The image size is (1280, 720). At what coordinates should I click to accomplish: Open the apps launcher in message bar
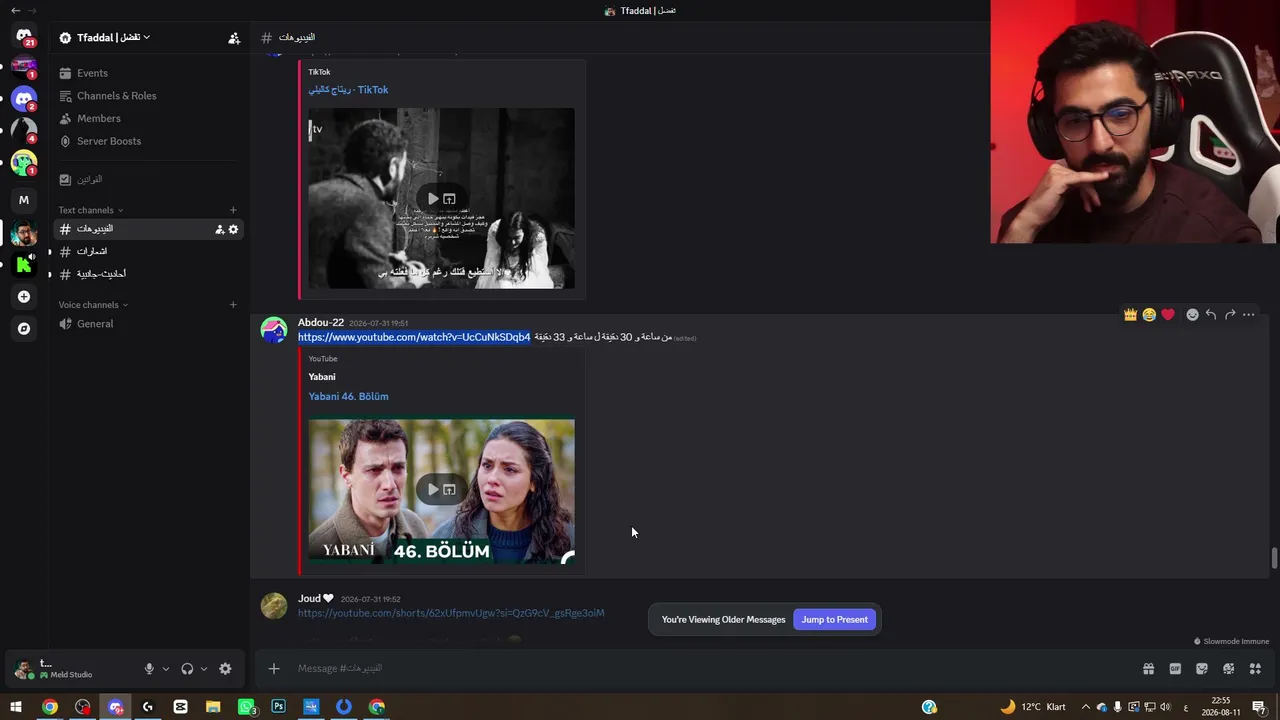pos(1255,669)
